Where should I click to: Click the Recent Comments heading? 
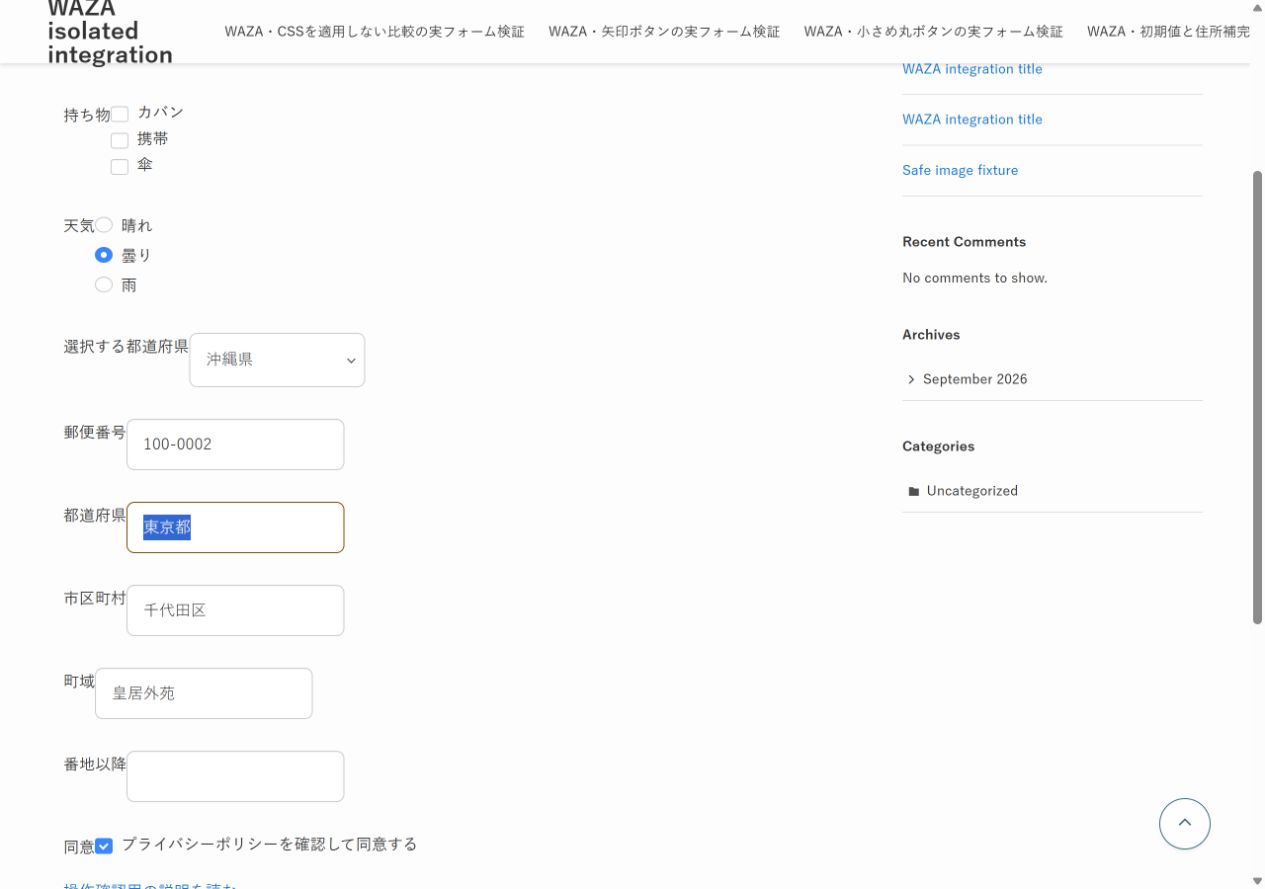coord(964,242)
